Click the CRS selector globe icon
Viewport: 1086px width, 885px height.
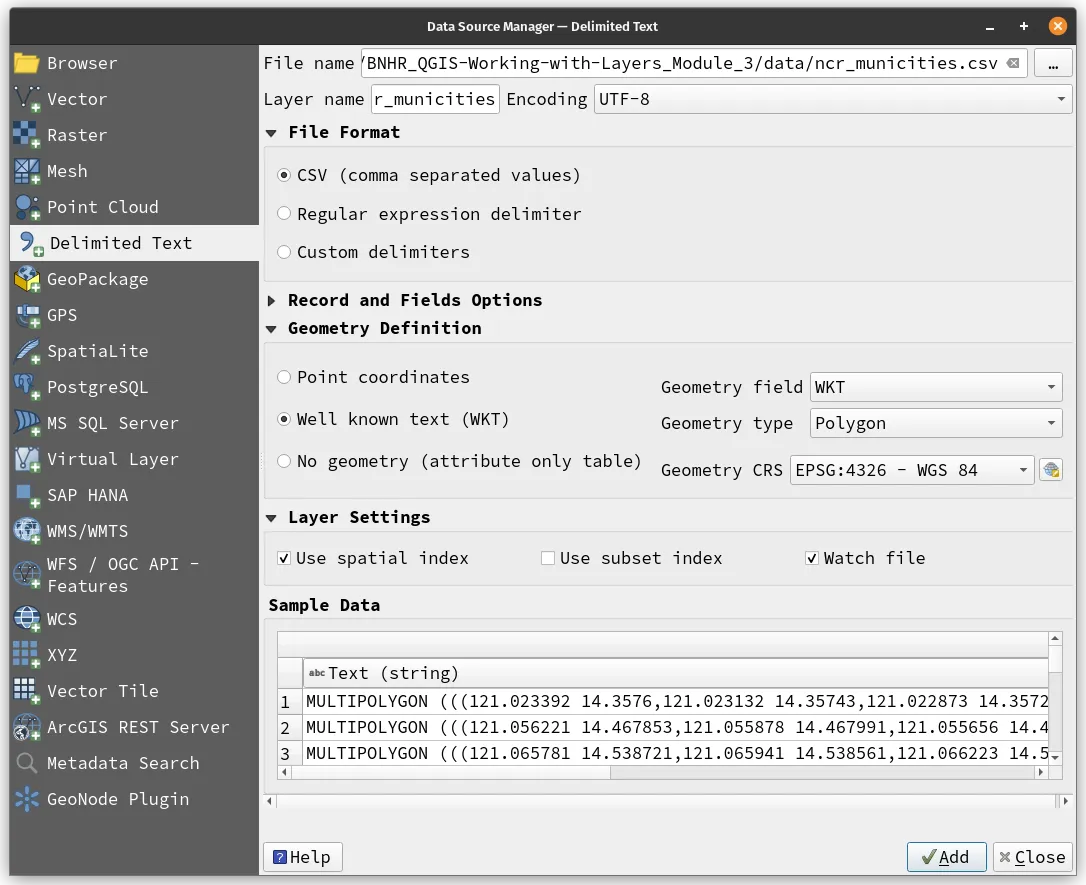pyautogui.click(x=1050, y=470)
